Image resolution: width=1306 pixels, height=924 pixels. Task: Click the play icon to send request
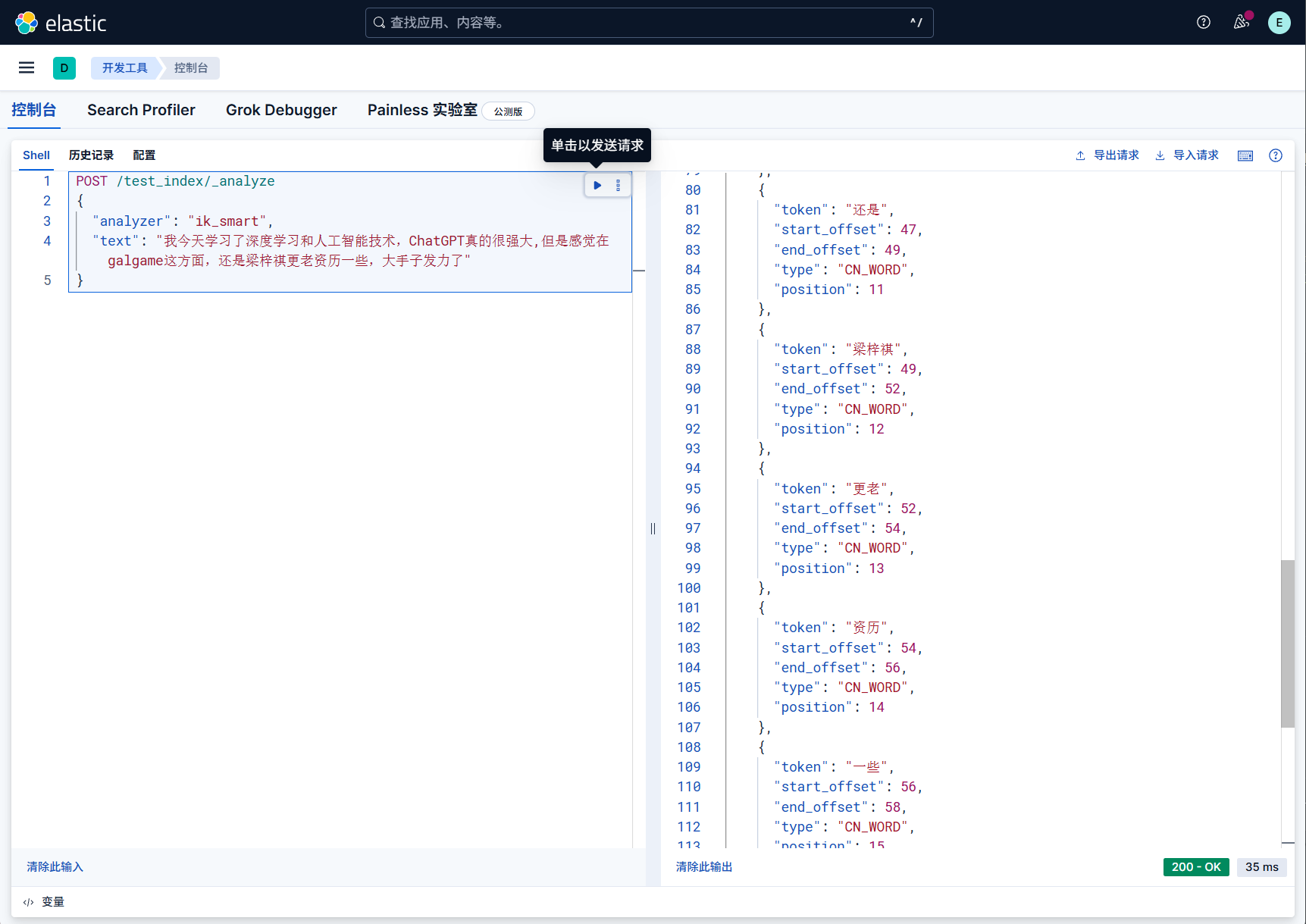[597, 185]
